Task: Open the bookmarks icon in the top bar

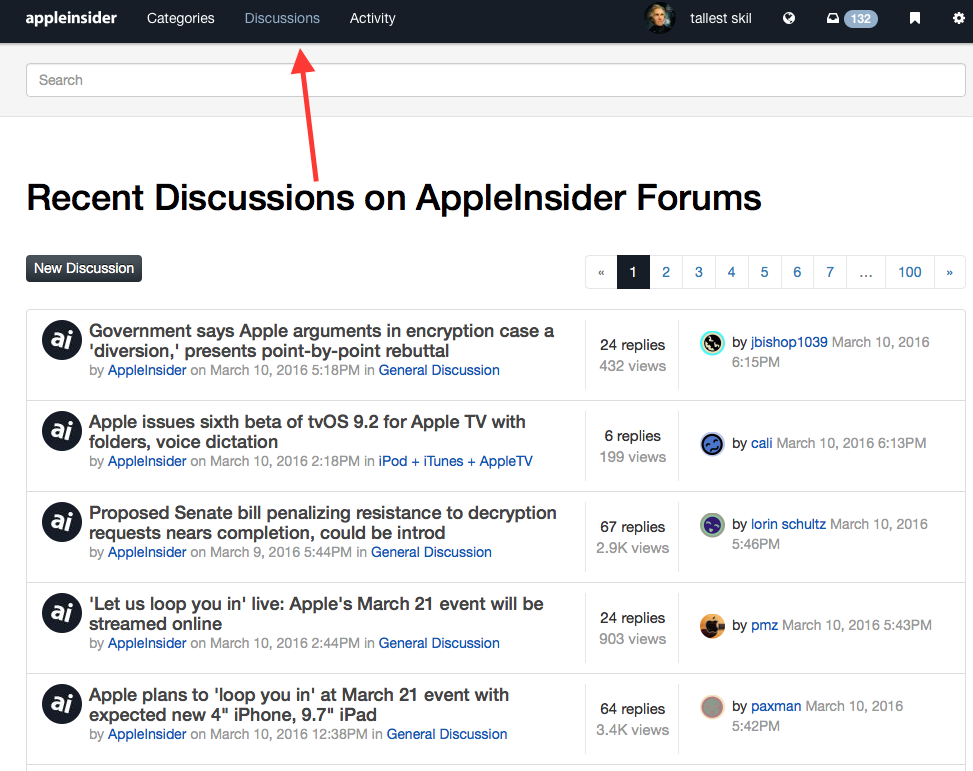Action: 915,19
